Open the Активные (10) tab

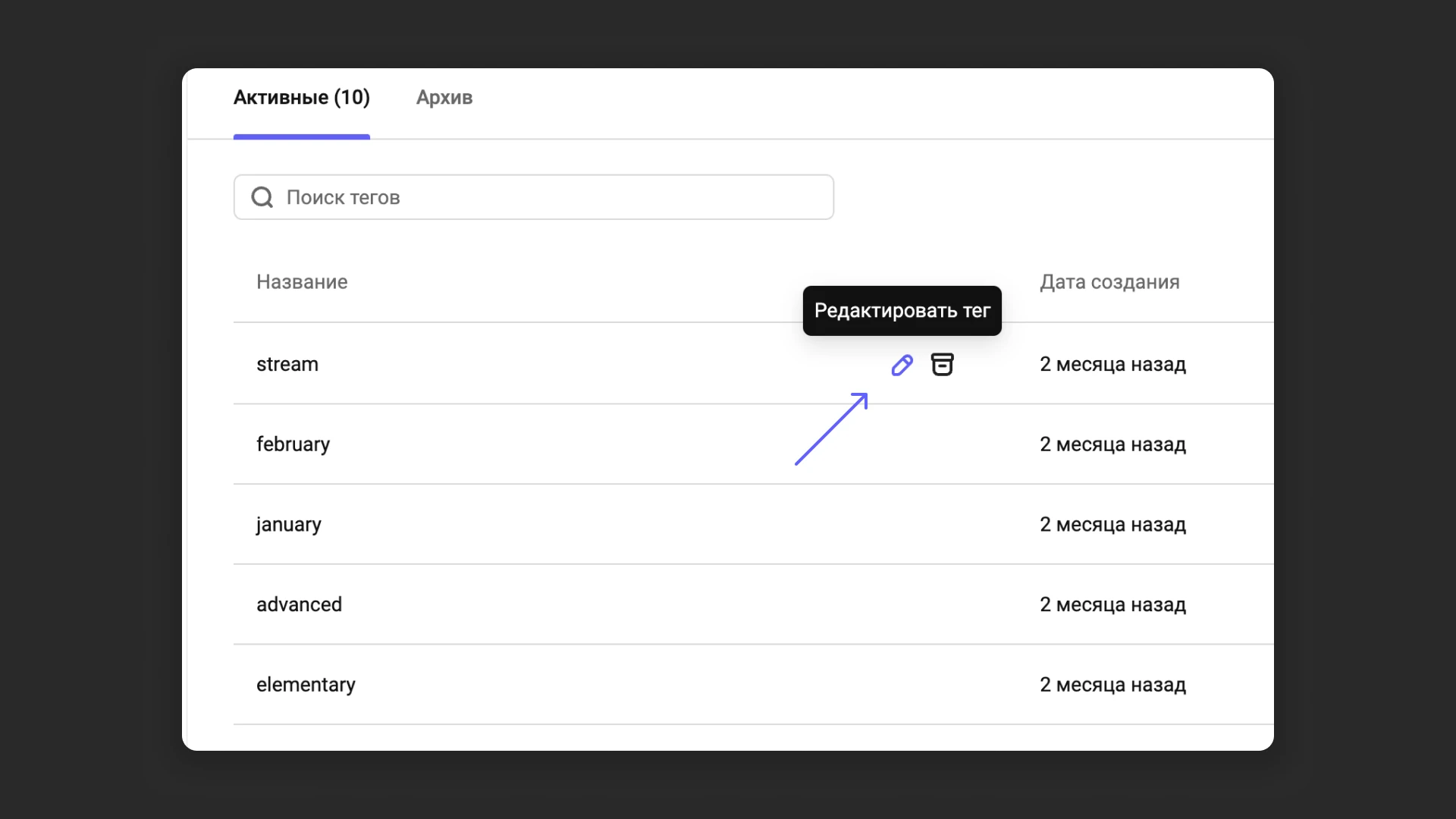301,97
